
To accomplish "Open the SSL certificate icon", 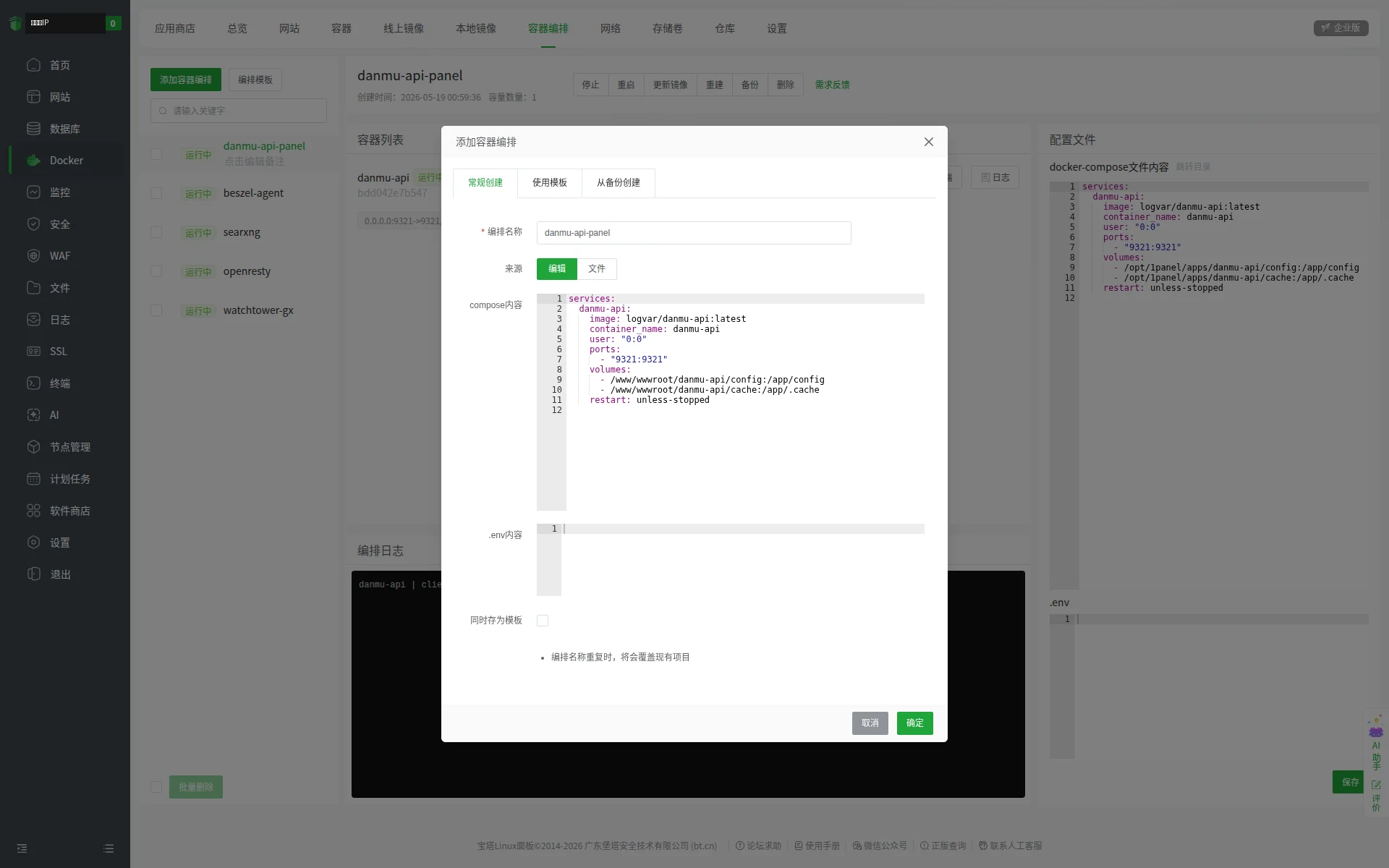I will pyautogui.click(x=33, y=352).
